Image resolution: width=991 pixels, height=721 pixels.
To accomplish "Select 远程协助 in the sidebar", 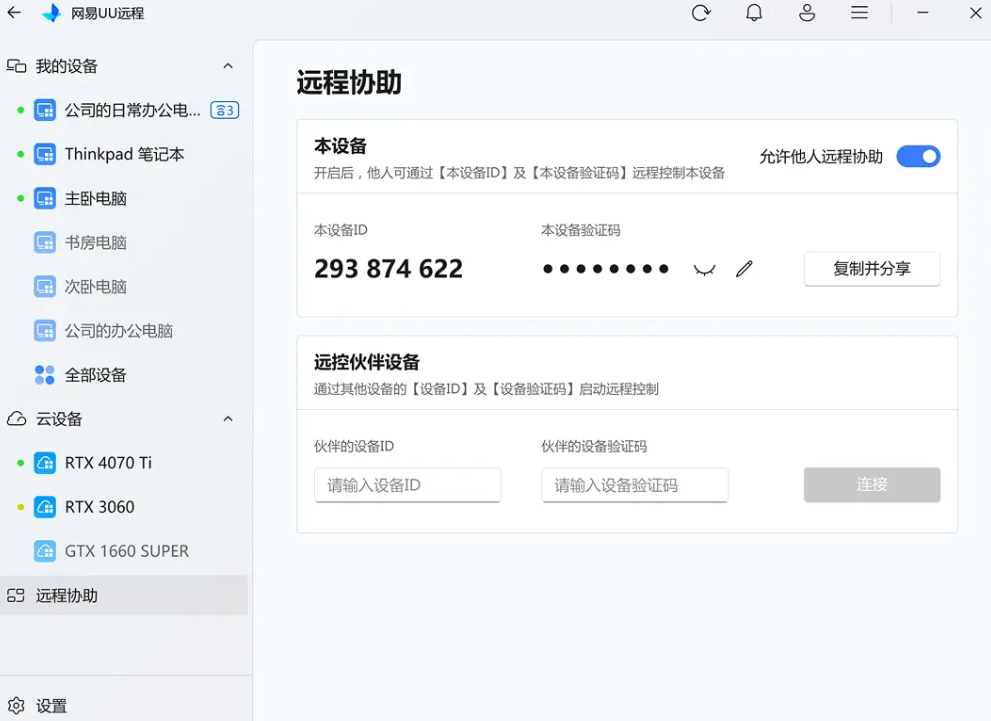I will (67, 595).
